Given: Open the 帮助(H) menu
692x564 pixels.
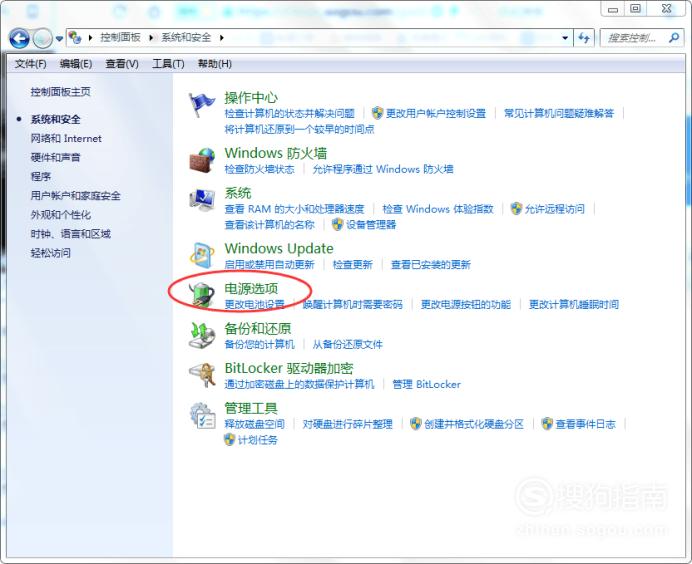Looking at the screenshot, I should click(x=214, y=64).
